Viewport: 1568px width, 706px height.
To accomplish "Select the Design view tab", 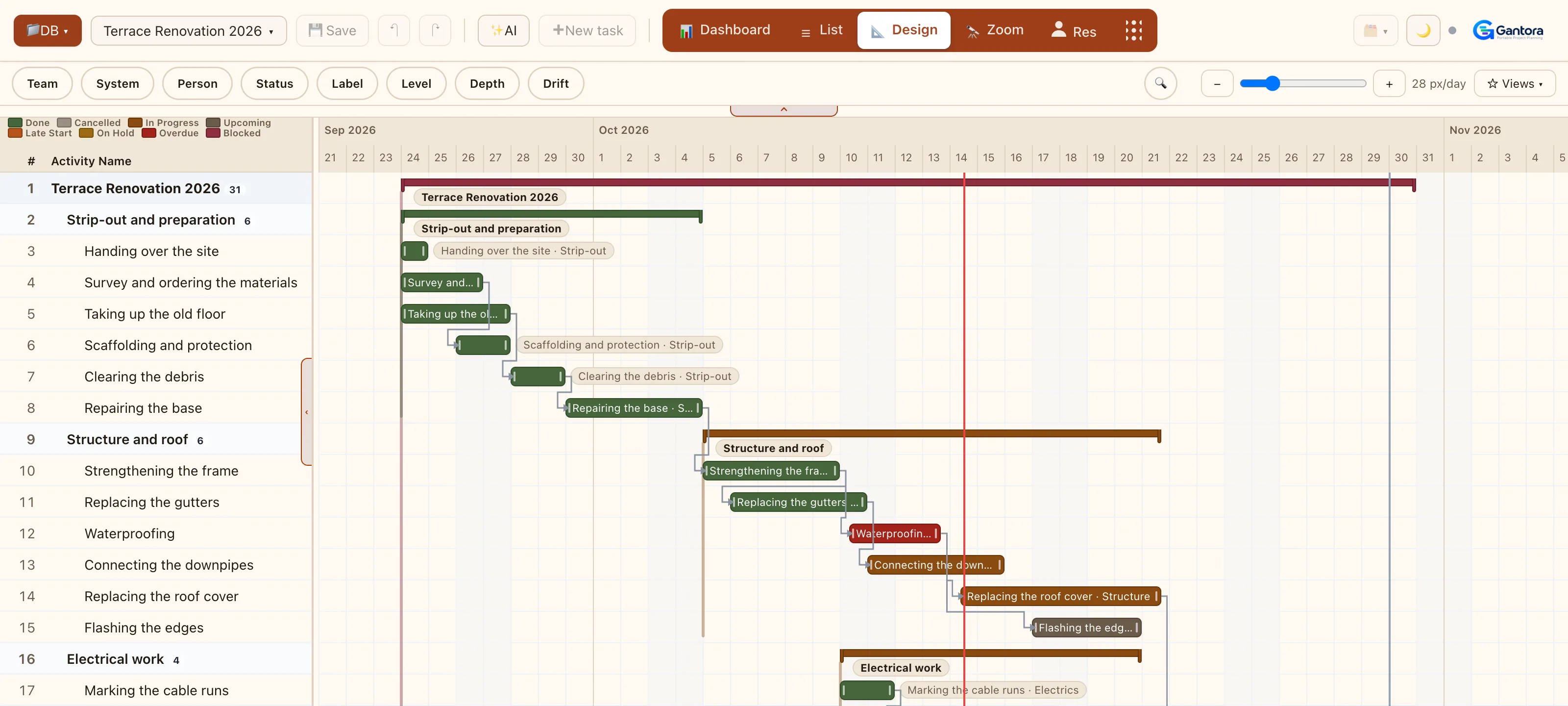I will pos(904,30).
